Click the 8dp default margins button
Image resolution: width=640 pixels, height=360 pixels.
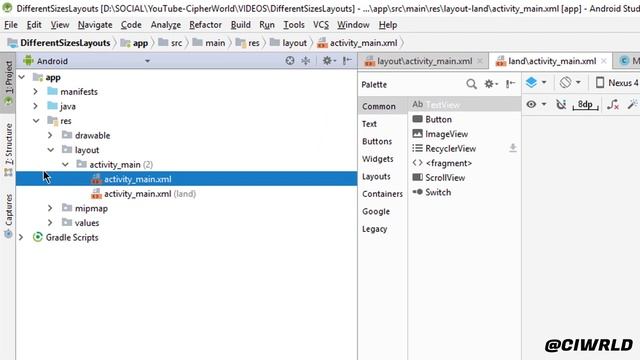(585, 104)
